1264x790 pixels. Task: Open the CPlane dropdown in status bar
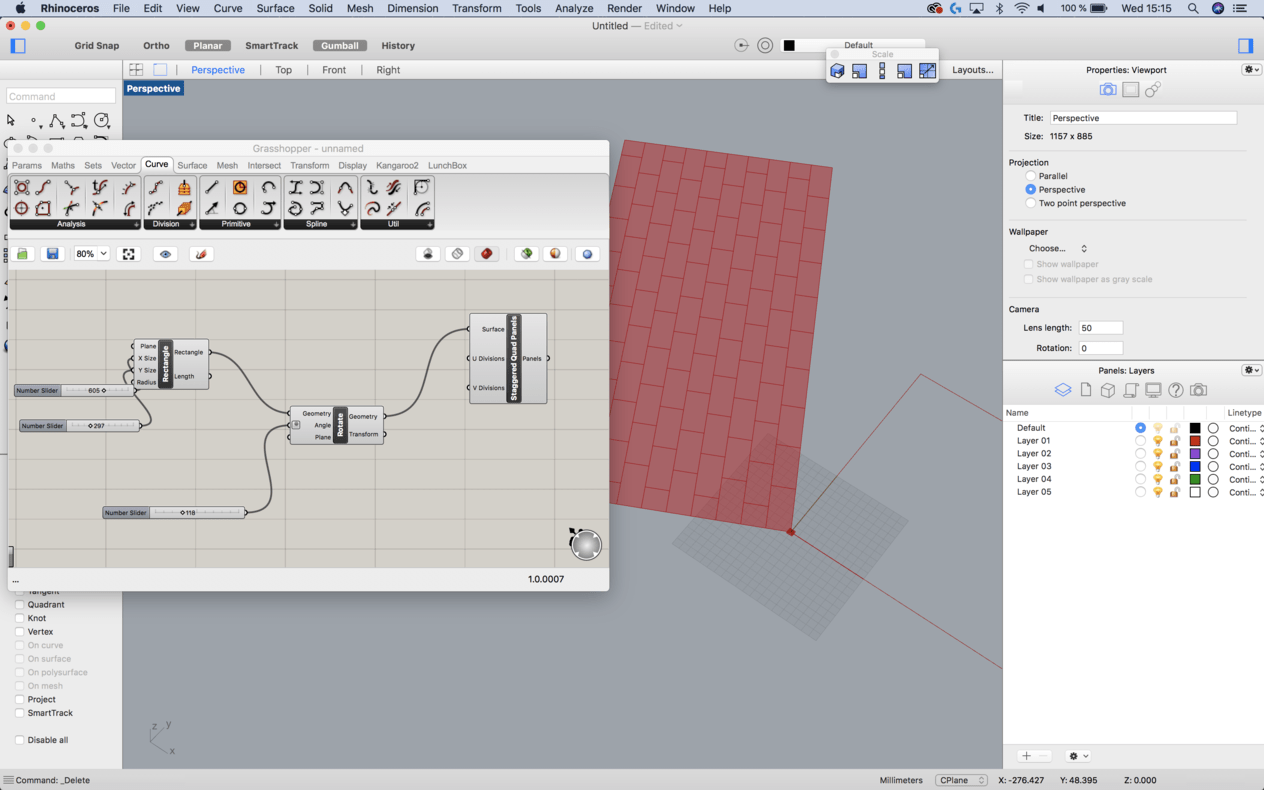click(x=962, y=780)
